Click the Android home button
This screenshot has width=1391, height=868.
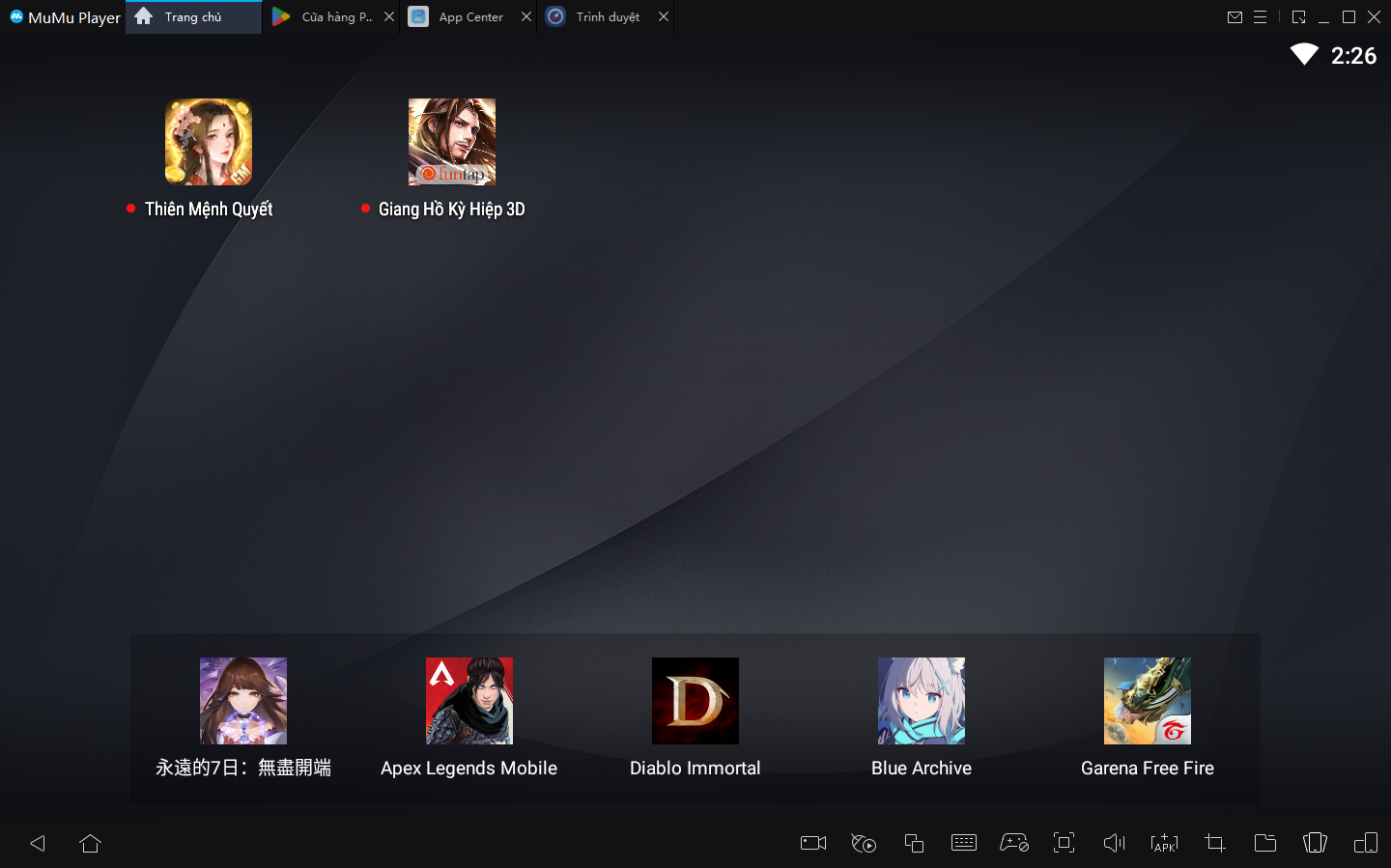(91, 843)
